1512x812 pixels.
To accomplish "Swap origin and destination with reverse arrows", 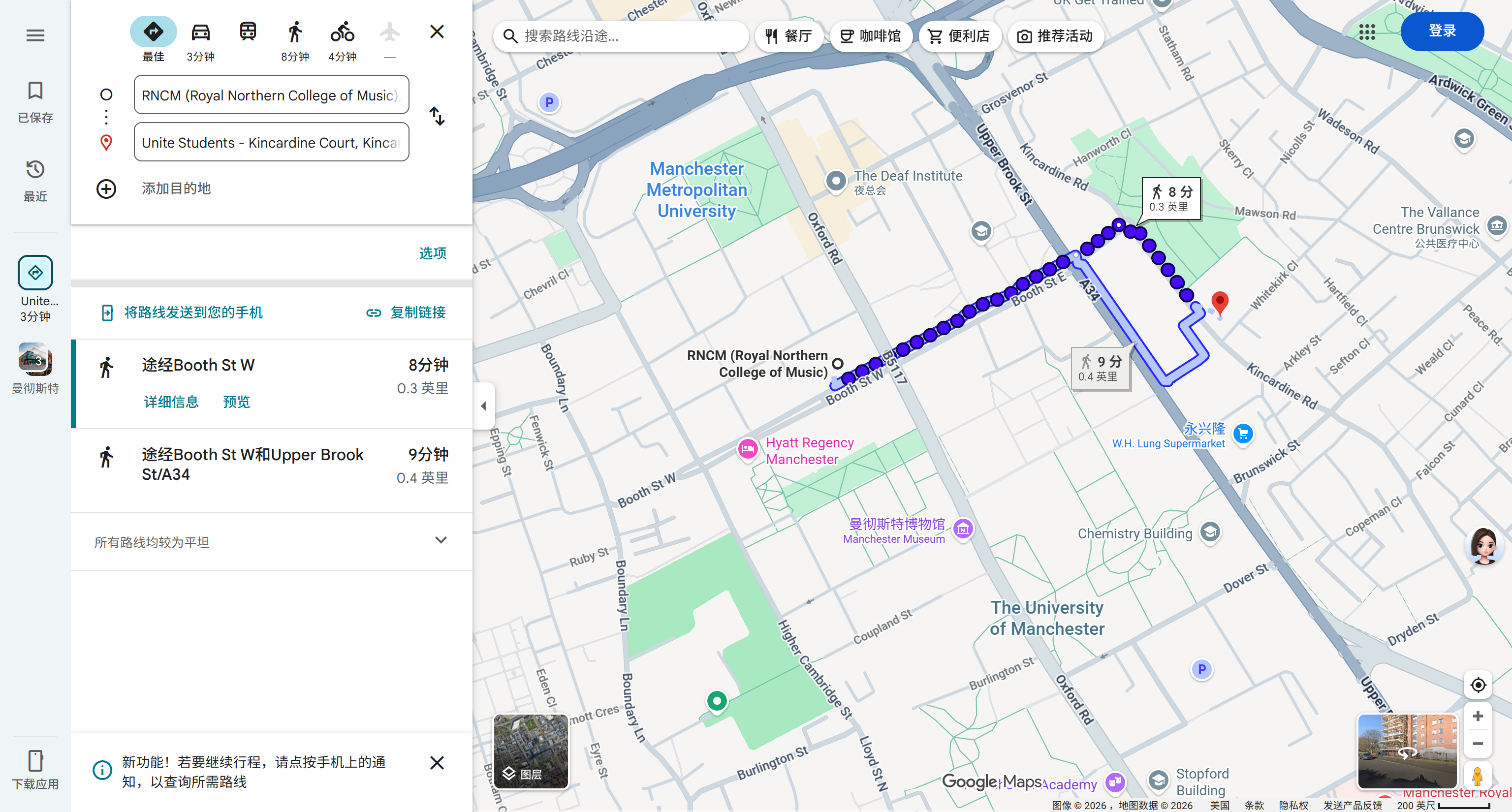I will tap(437, 116).
